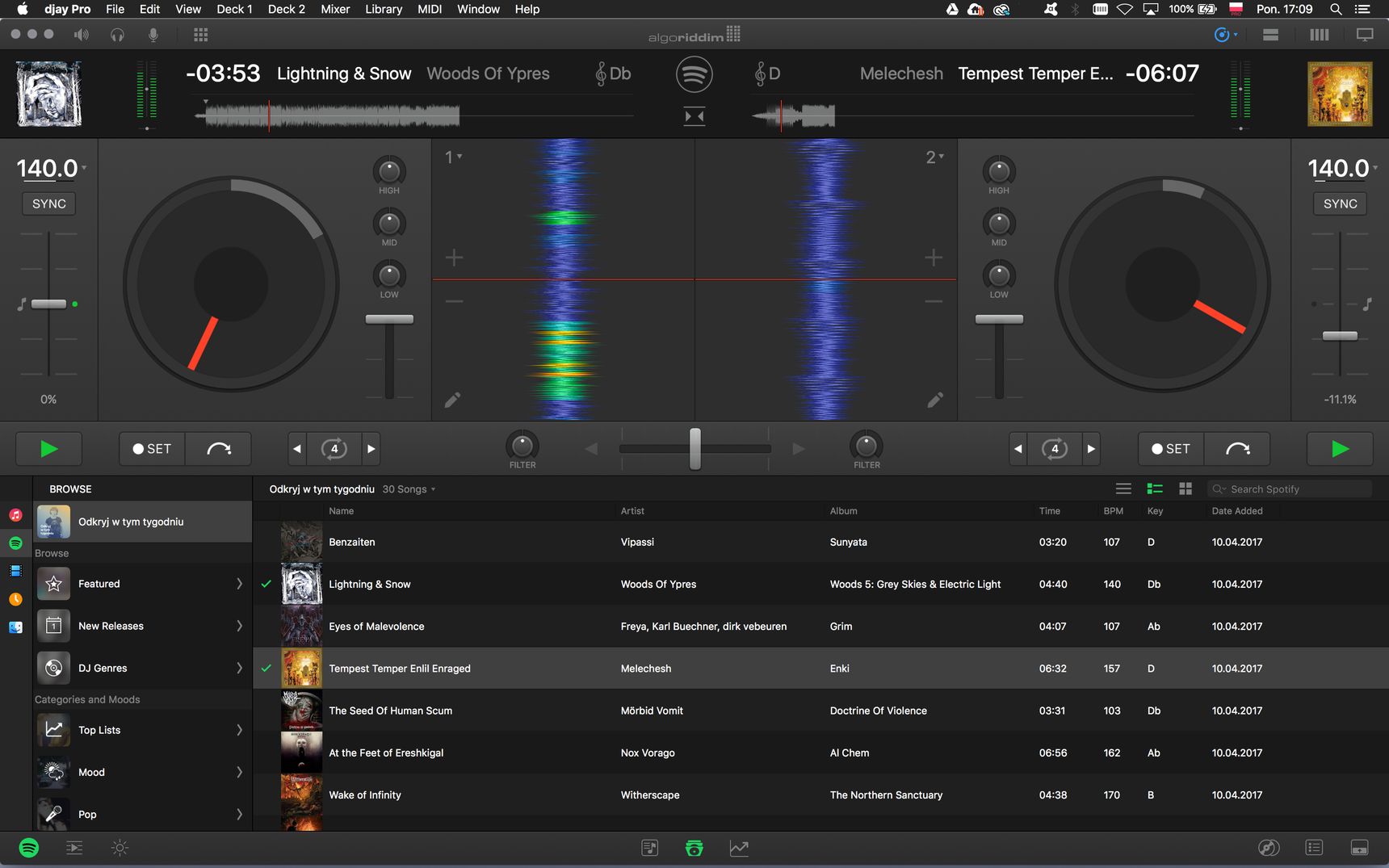Click the video display mode icon
Screen dimensions: 1389x868
coord(1365,35)
